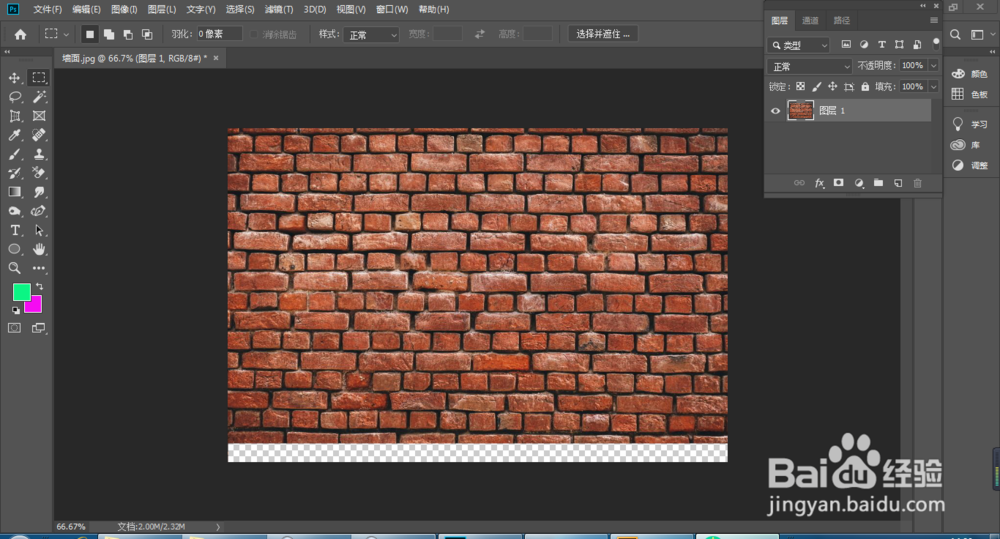Select the Move tool
The height and width of the screenshot is (539, 1000).
point(14,78)
